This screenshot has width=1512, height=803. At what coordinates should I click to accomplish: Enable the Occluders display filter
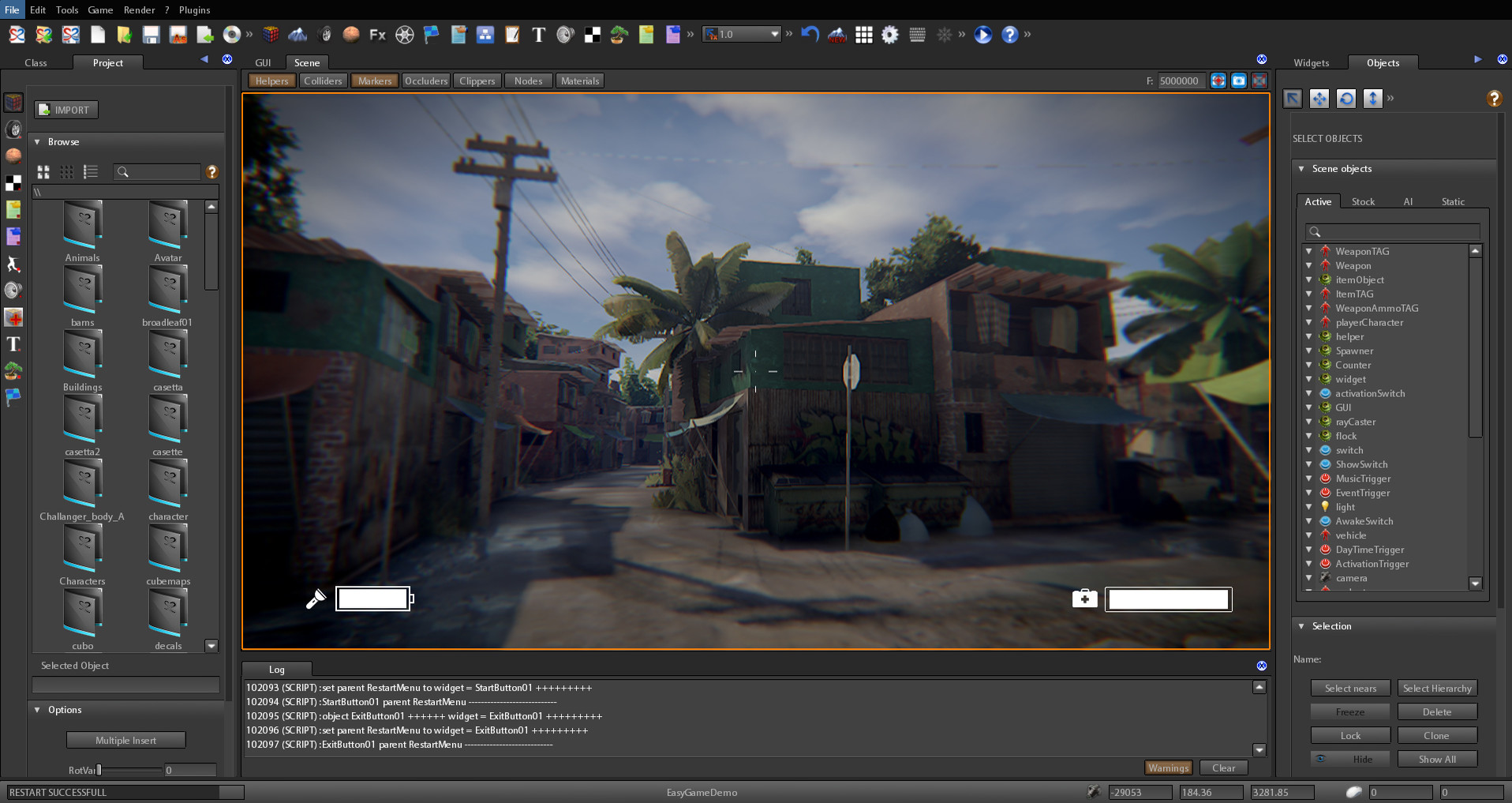click(x=426, y=80)
